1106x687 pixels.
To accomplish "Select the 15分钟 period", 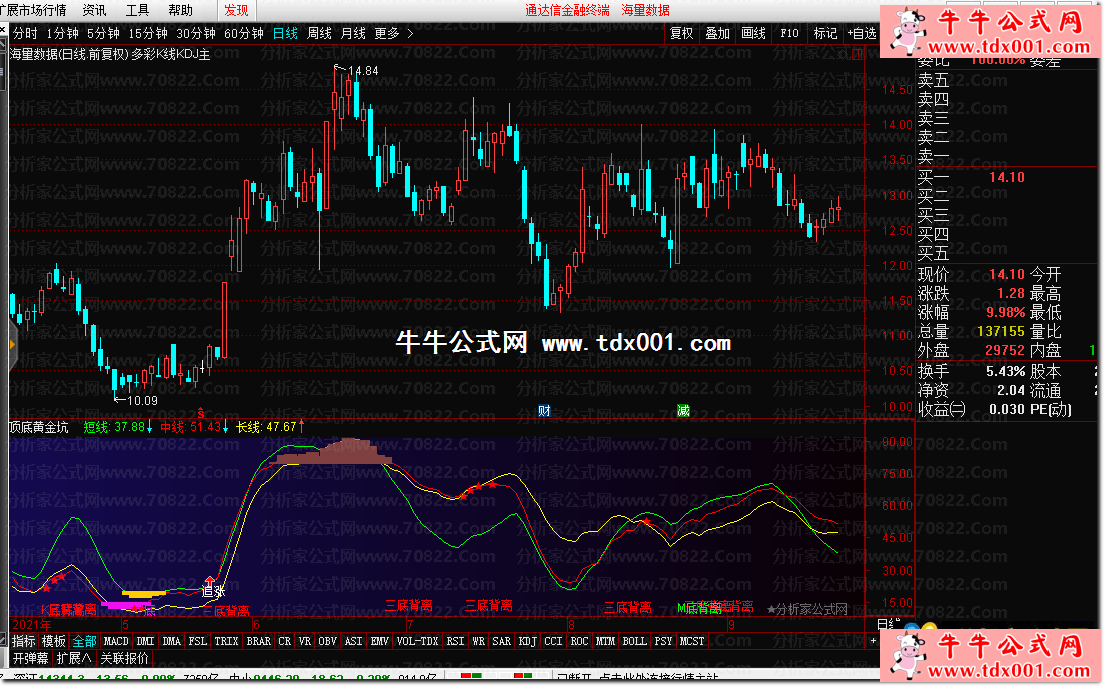I will tap(147, 33).
